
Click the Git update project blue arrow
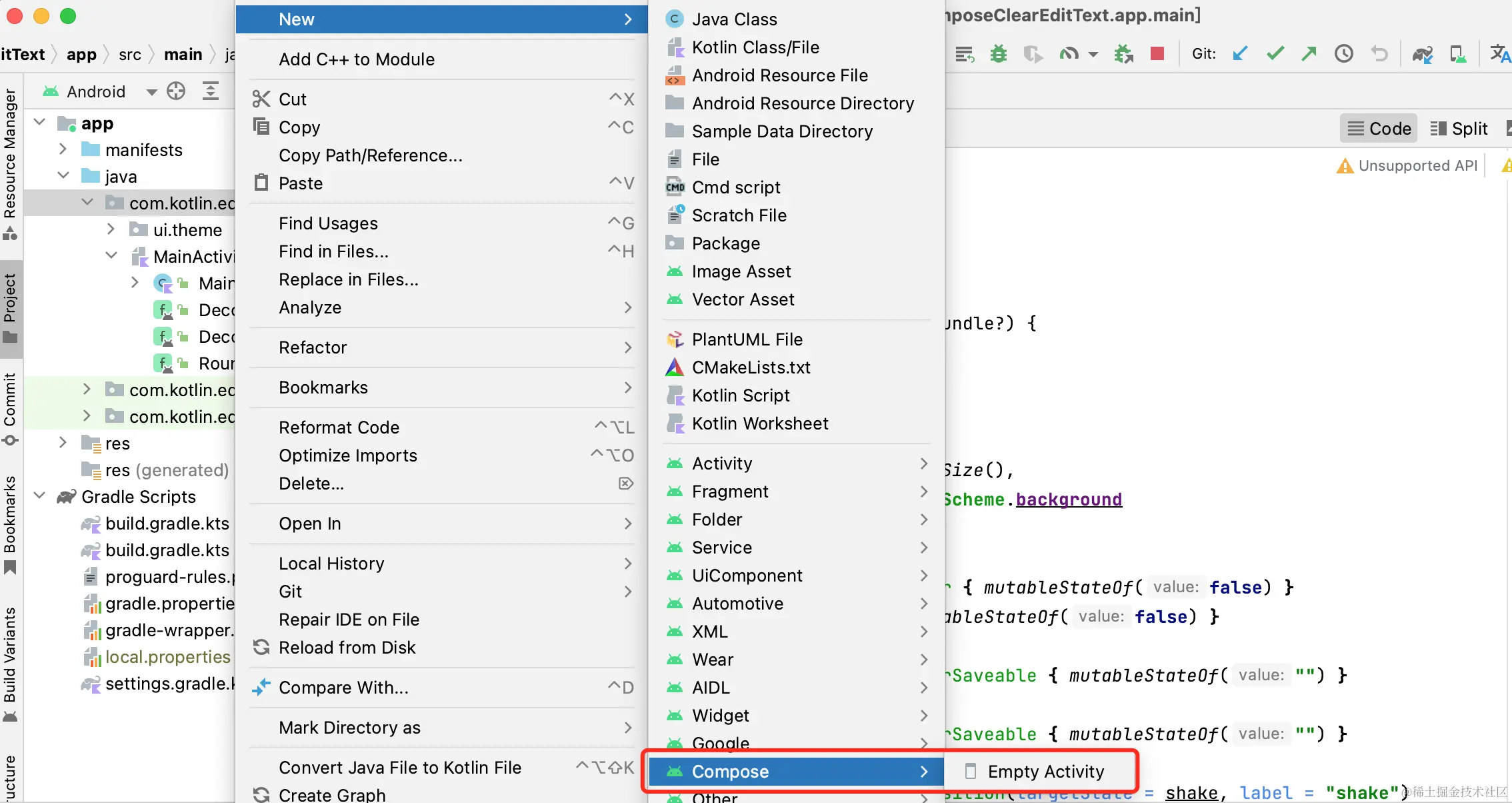tap(1240, 54)
